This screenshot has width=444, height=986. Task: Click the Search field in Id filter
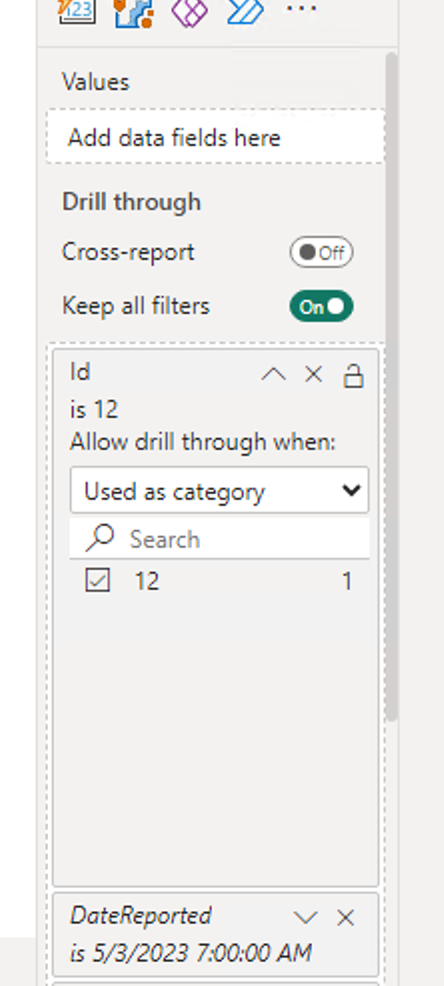pos(219,539)
